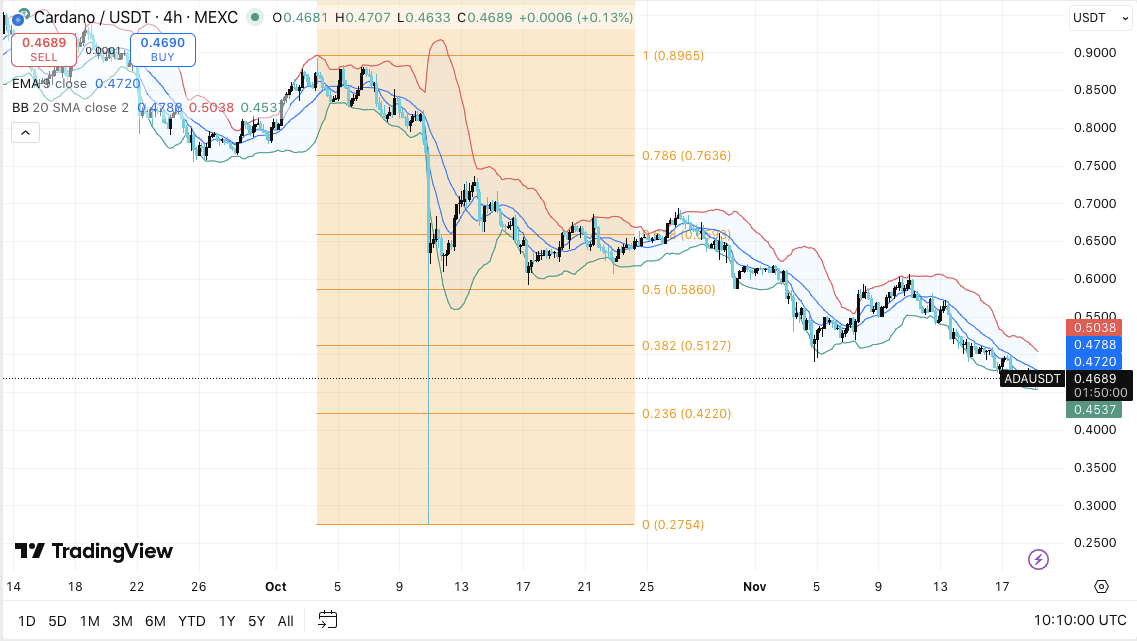Click the purple lightning bolt icon
1137x641 pixels.
(1038, 559)
